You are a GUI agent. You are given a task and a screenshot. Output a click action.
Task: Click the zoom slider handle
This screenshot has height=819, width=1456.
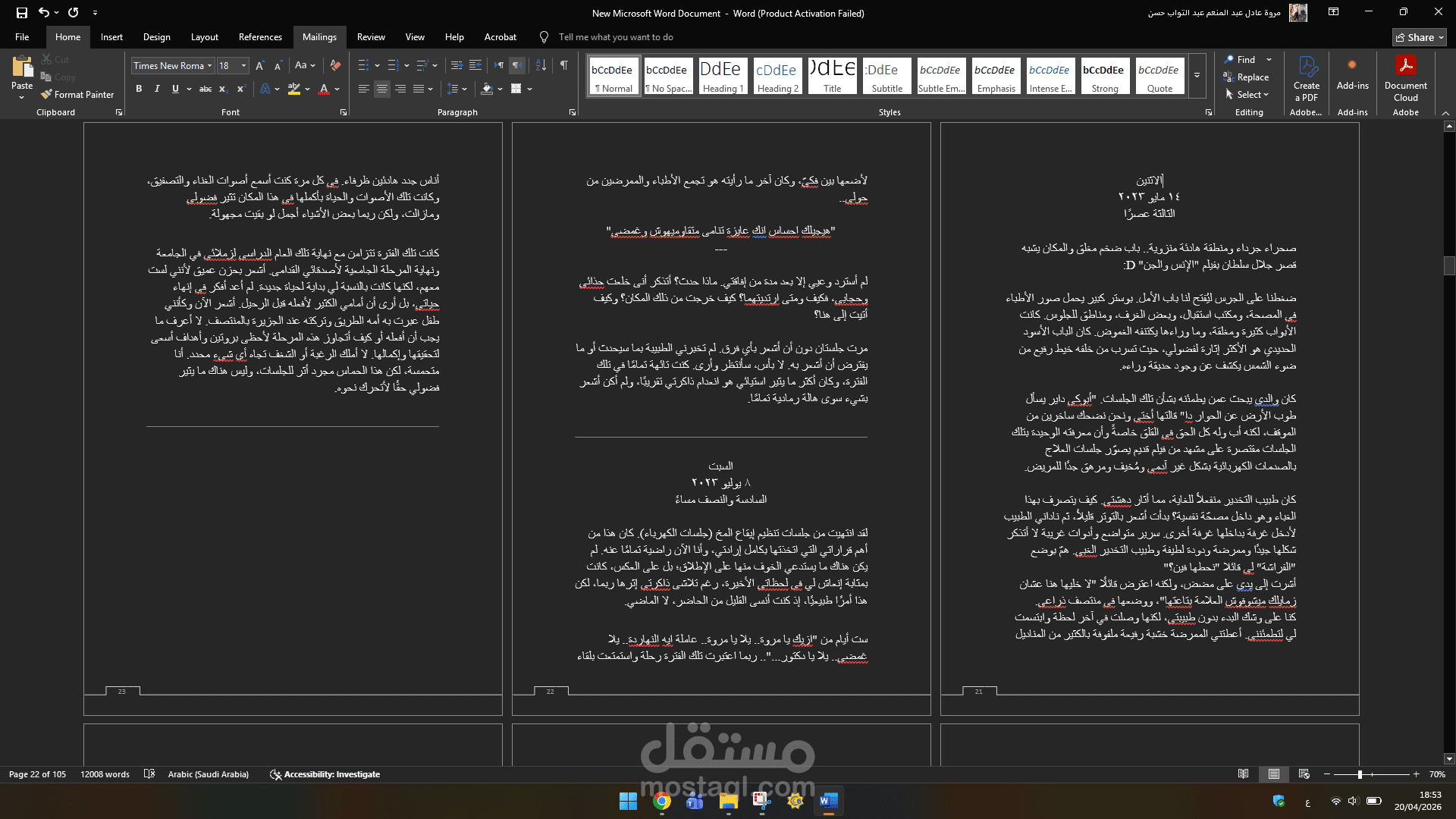1360,774
